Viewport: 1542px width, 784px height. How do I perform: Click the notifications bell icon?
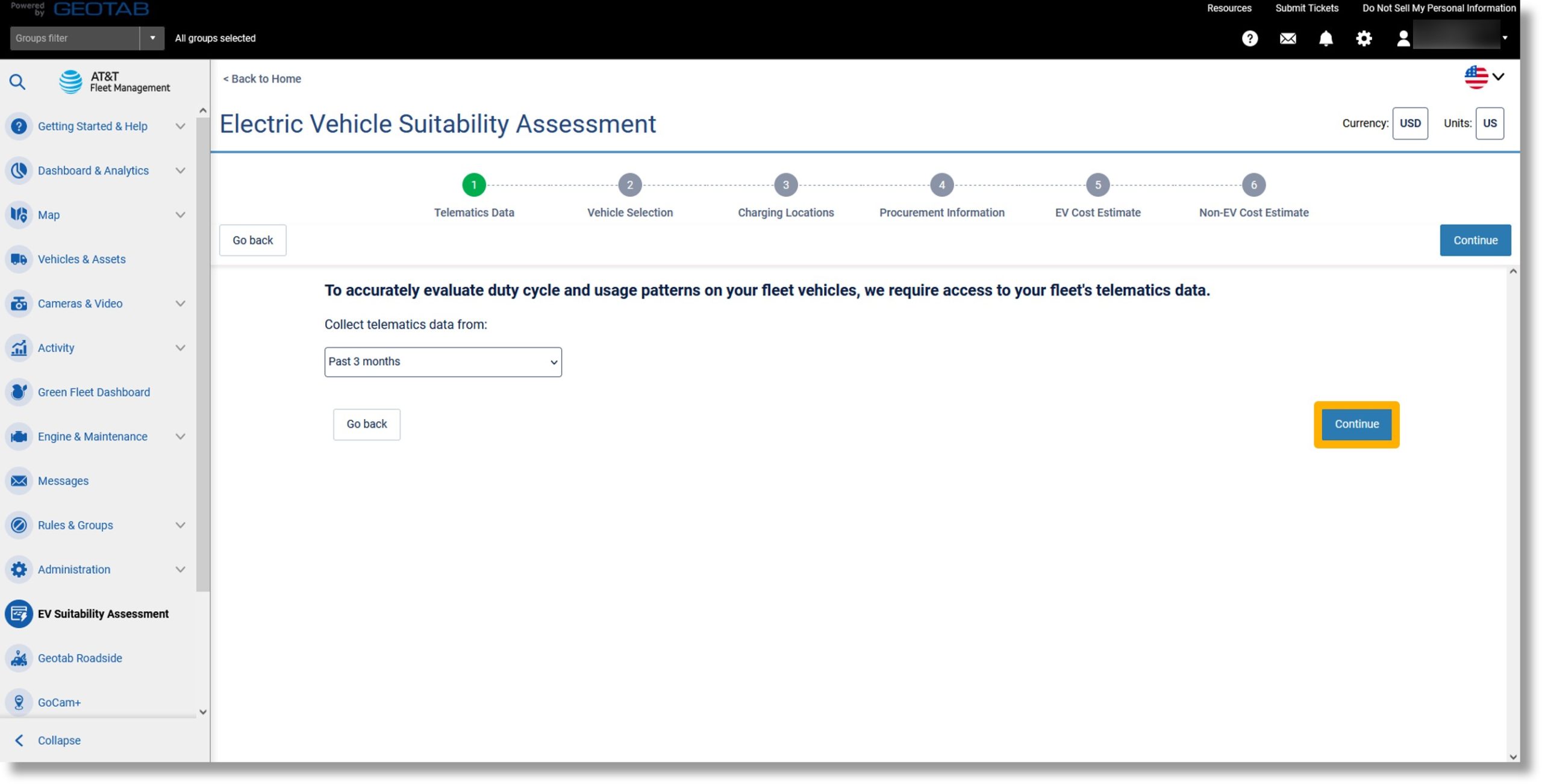tap(1326, 38)
